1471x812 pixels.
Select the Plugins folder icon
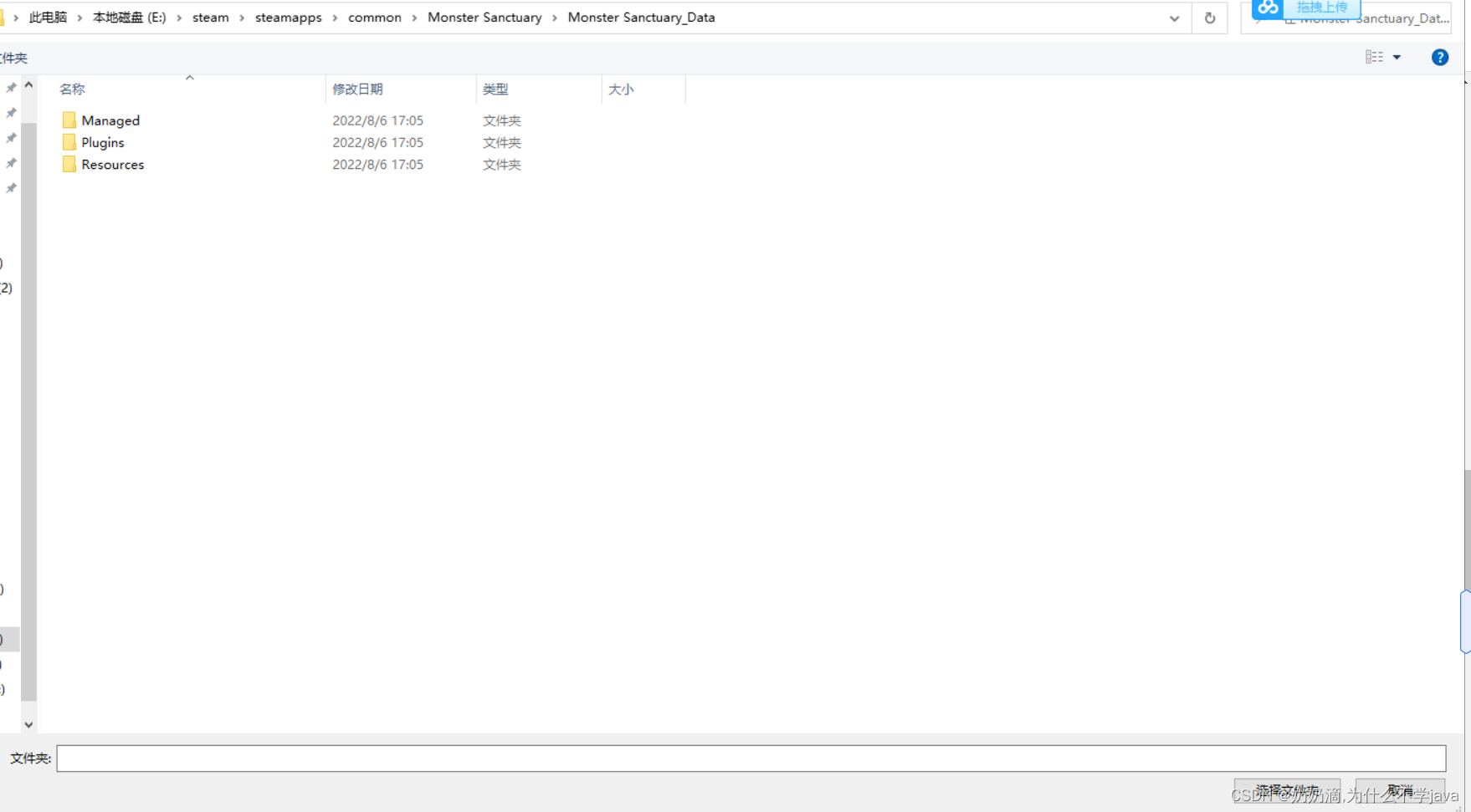(69, 143)
